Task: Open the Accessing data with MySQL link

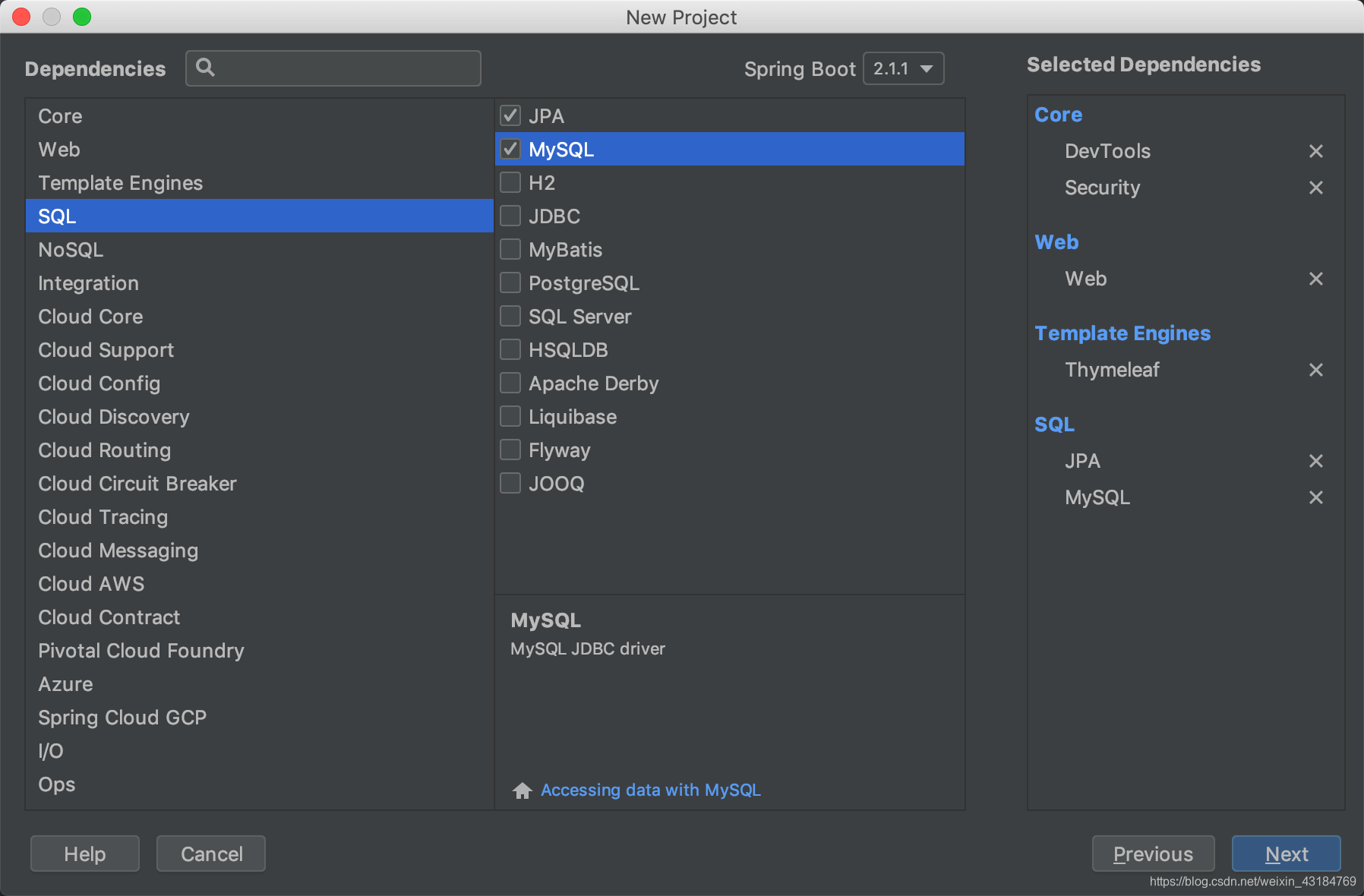Action: (x=651, y=790)
